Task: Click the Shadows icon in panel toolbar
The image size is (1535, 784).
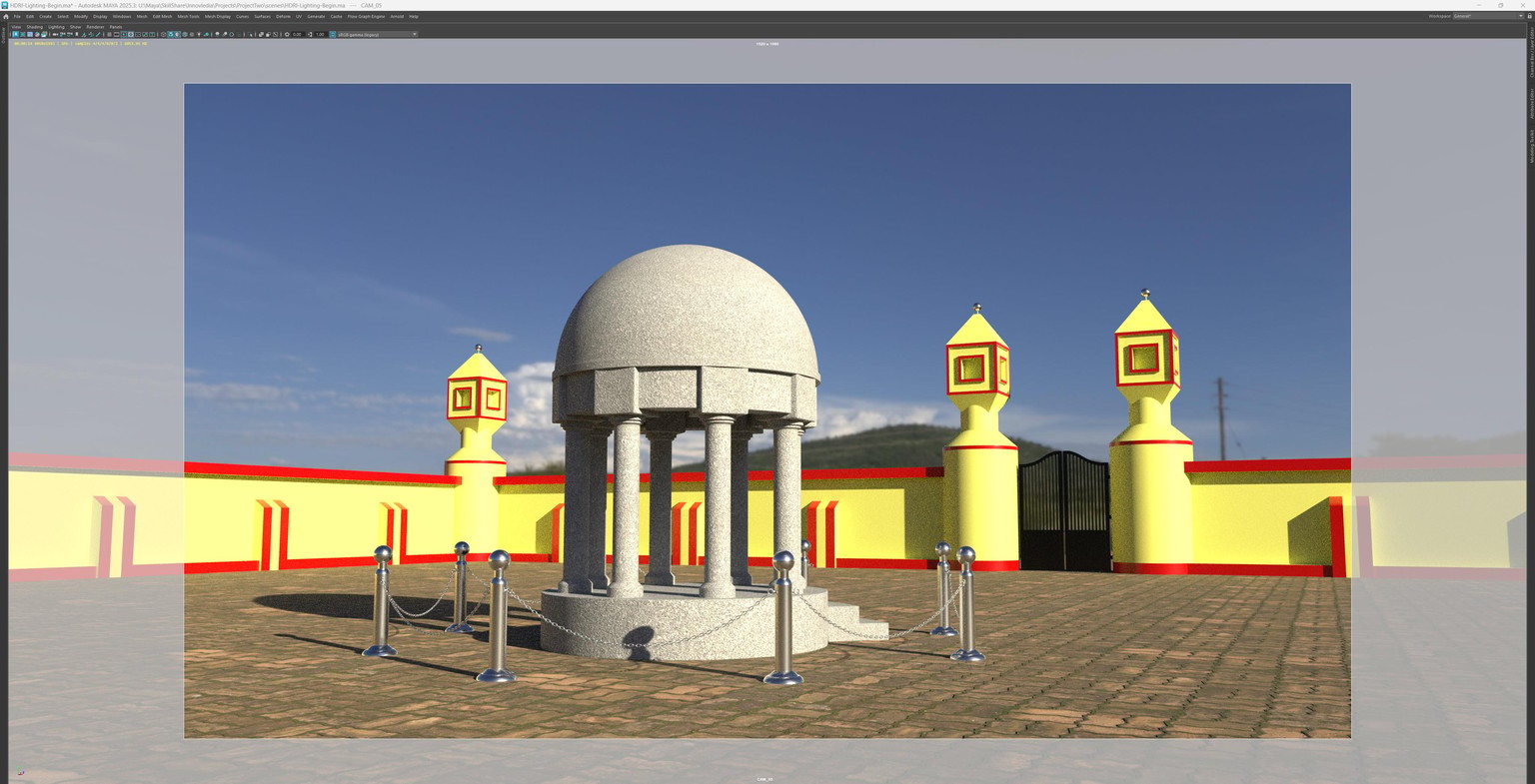Action: click(206, 34)
